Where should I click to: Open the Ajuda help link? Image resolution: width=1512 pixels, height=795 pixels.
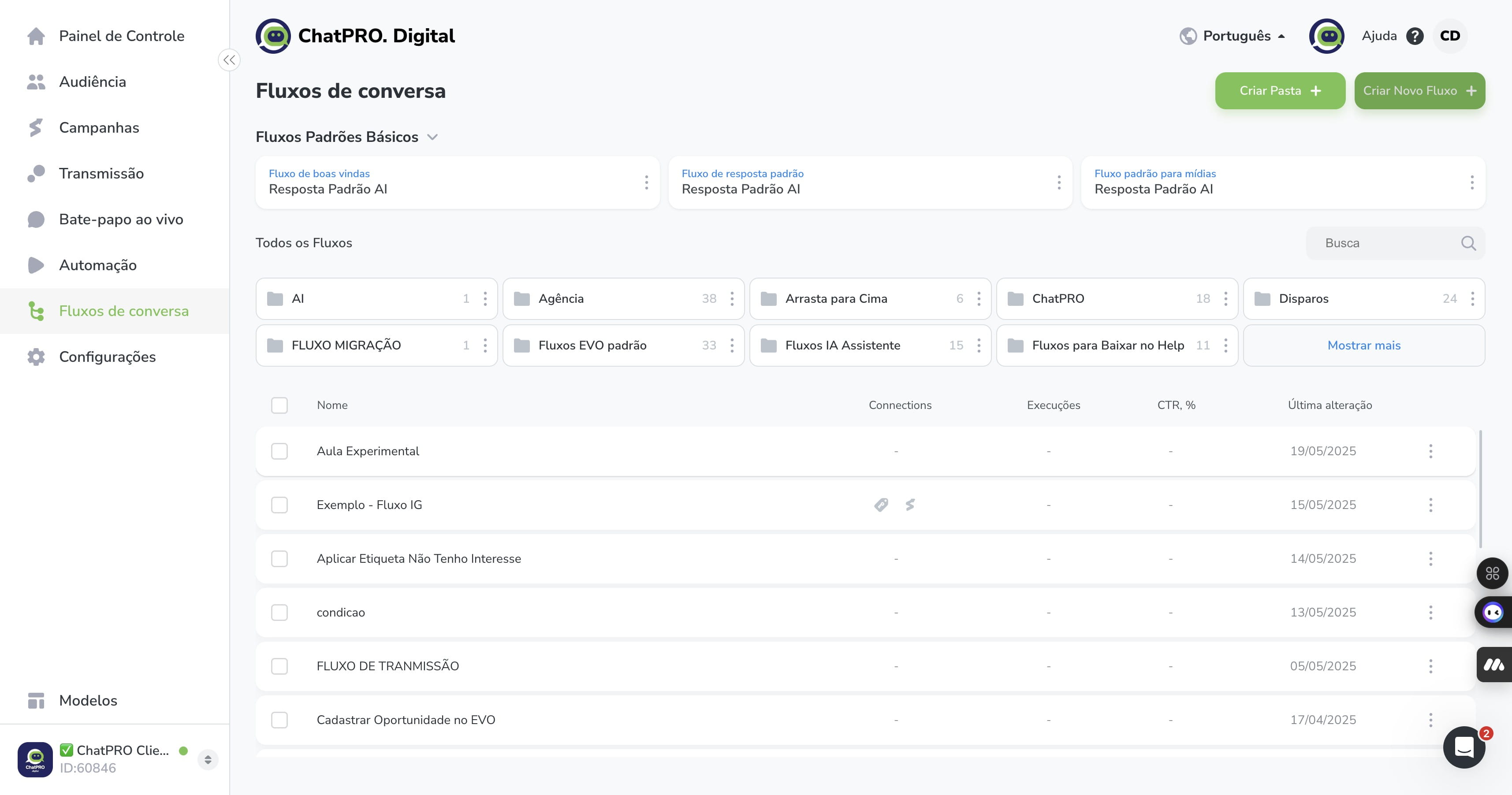1379,36
